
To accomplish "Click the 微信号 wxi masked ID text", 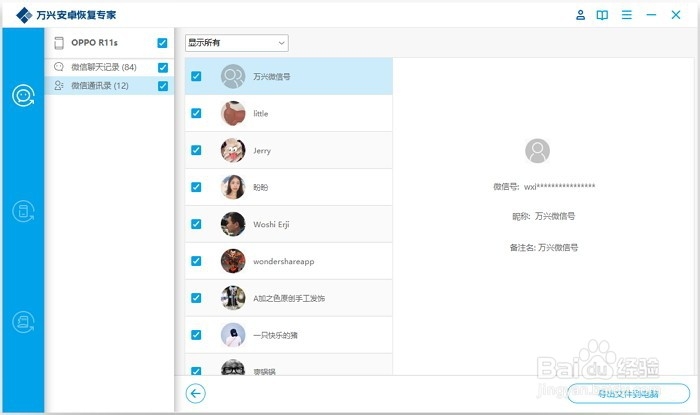I will coord(544,187).
